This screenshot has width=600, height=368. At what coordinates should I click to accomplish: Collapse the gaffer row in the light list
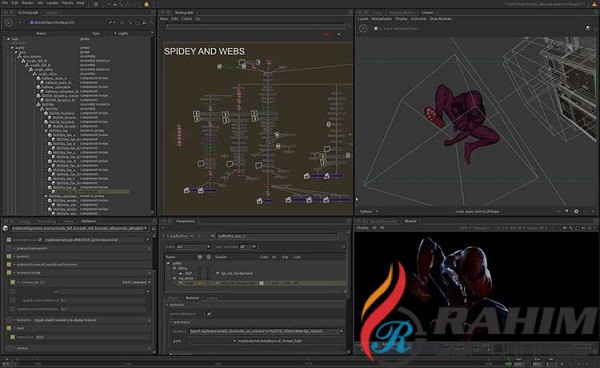[168, 264]
